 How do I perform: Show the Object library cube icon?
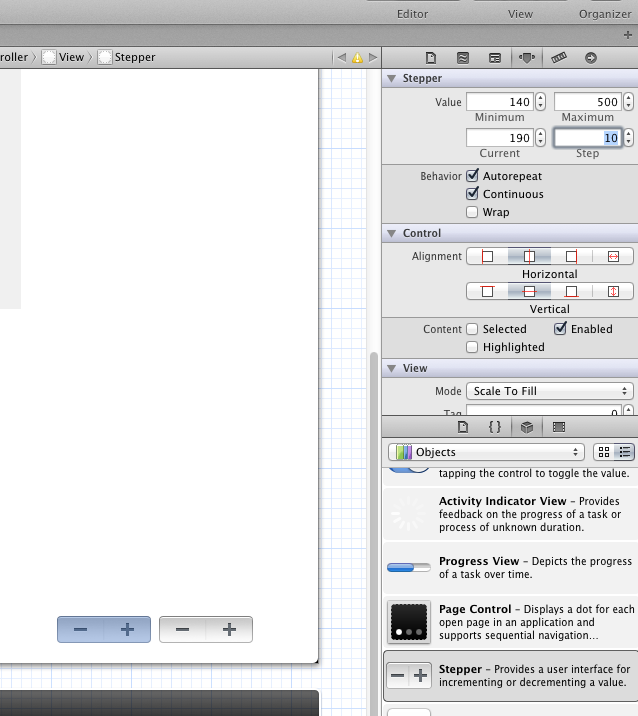tap(527, 427)
